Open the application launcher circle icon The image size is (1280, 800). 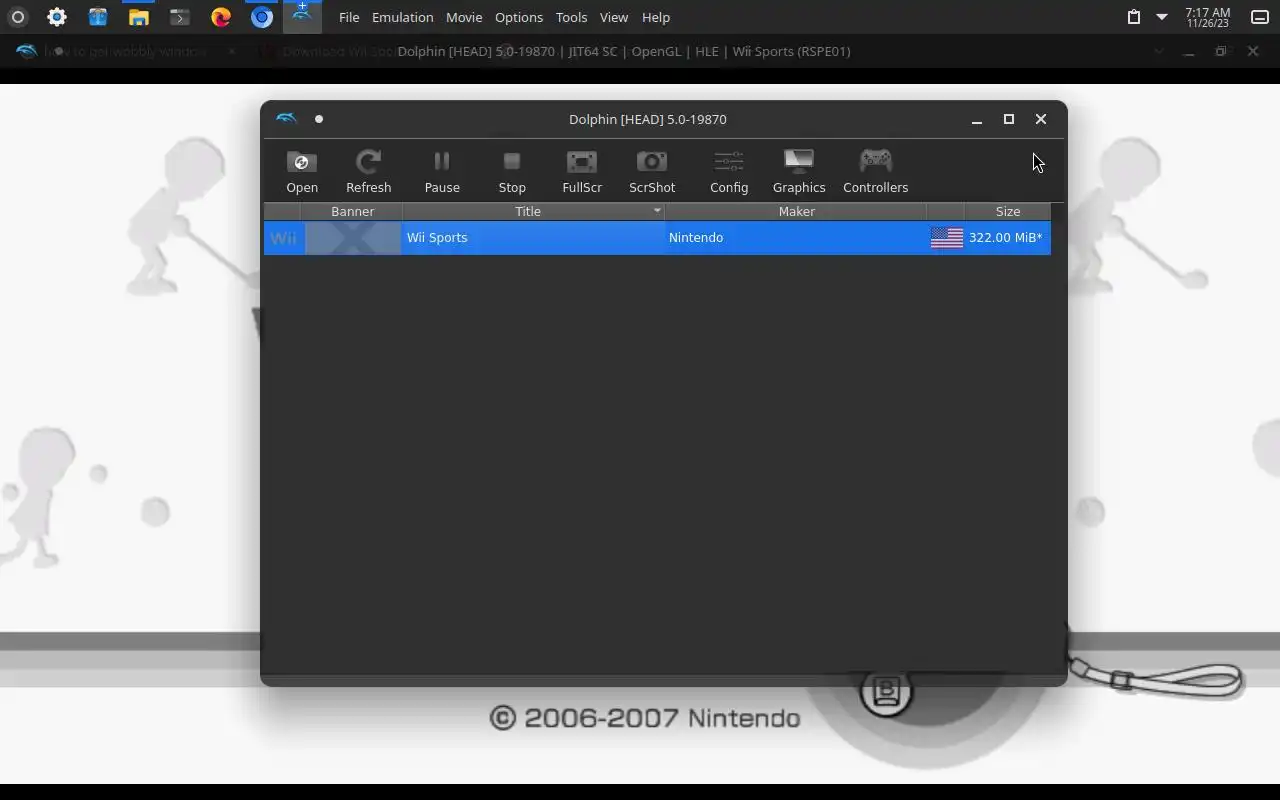[x=17, y=17]
